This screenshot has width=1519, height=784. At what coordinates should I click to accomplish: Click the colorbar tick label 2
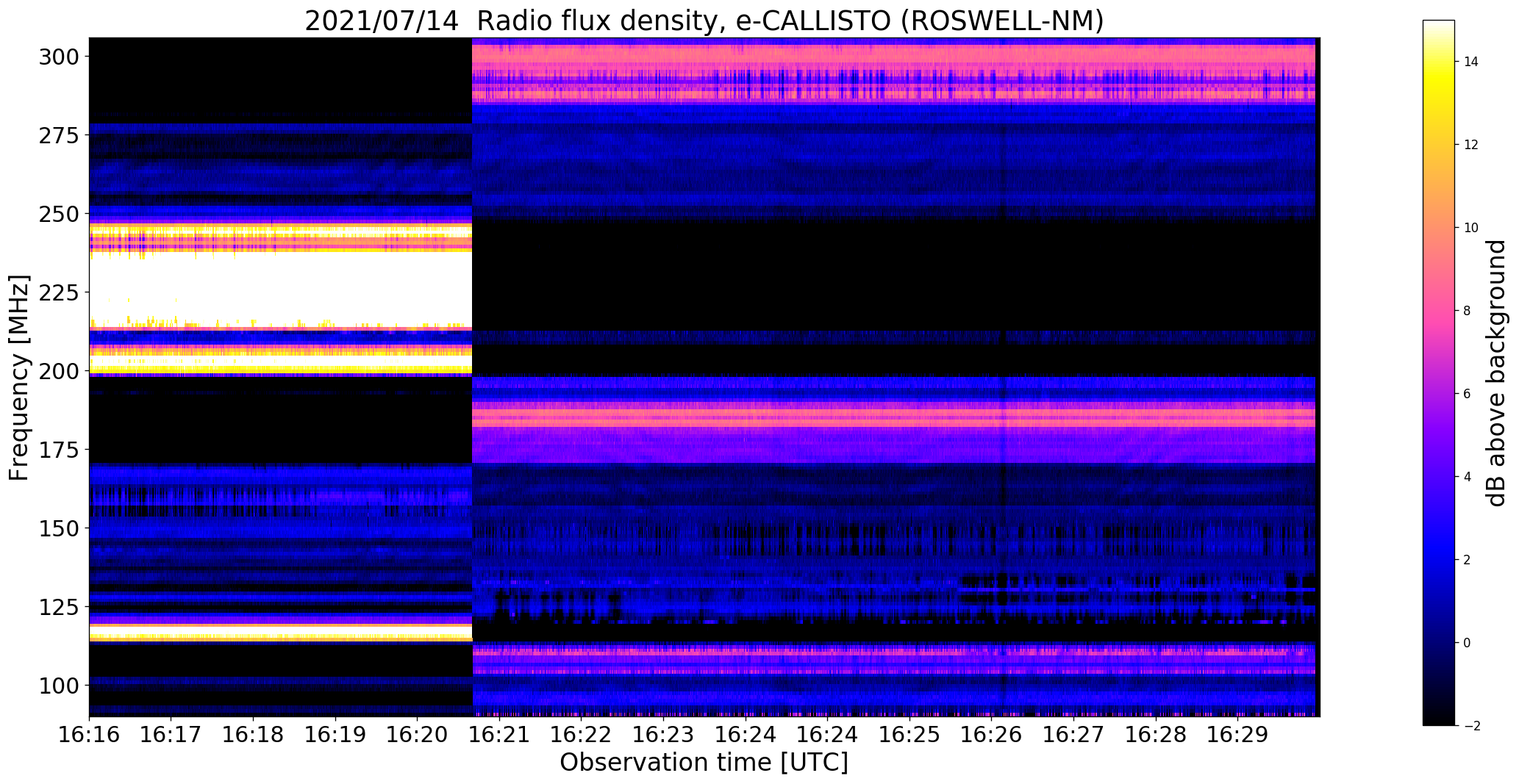click(x=1467, y=560)
